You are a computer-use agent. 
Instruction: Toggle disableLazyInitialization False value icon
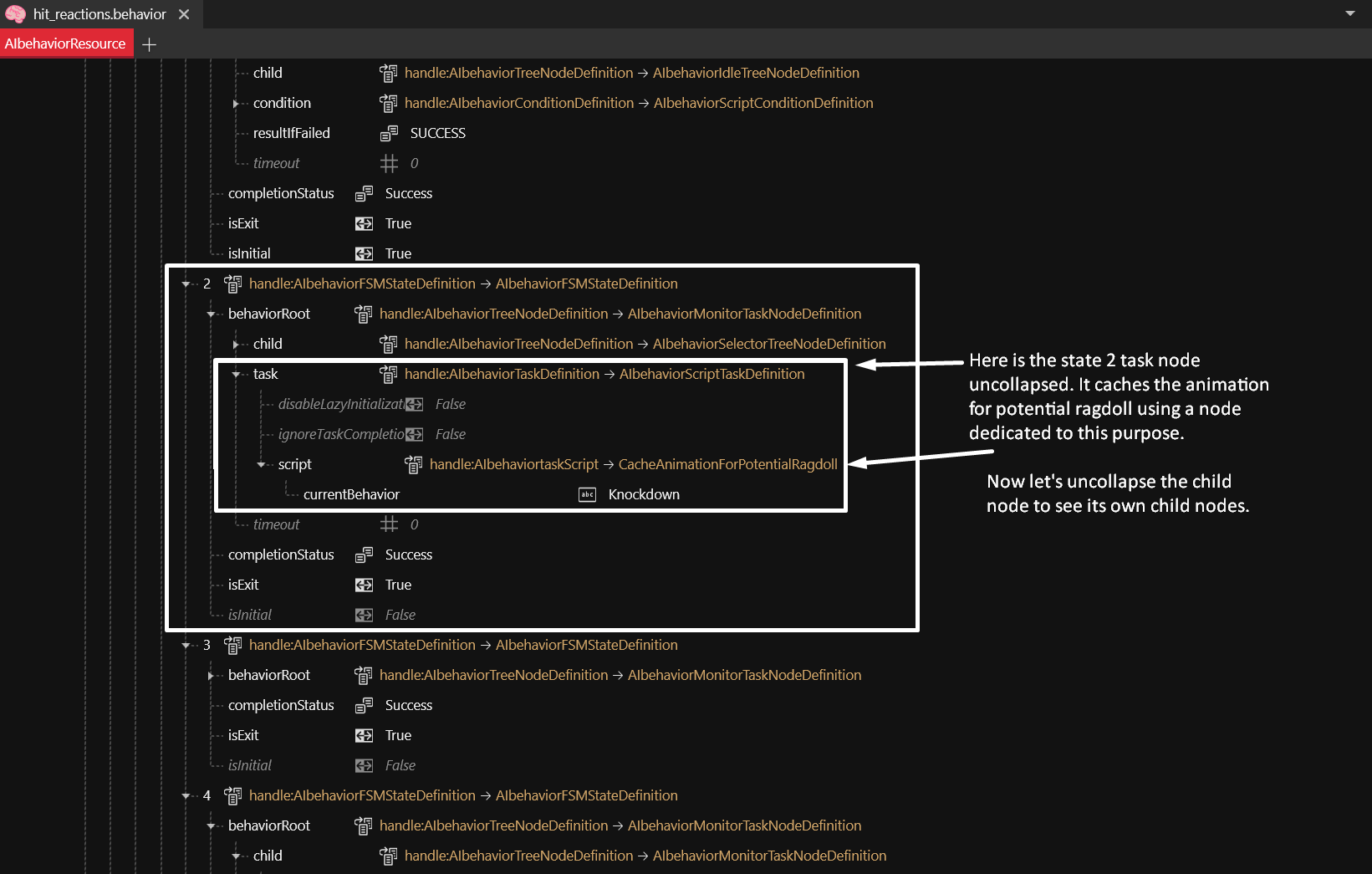(x=414, y=405)
